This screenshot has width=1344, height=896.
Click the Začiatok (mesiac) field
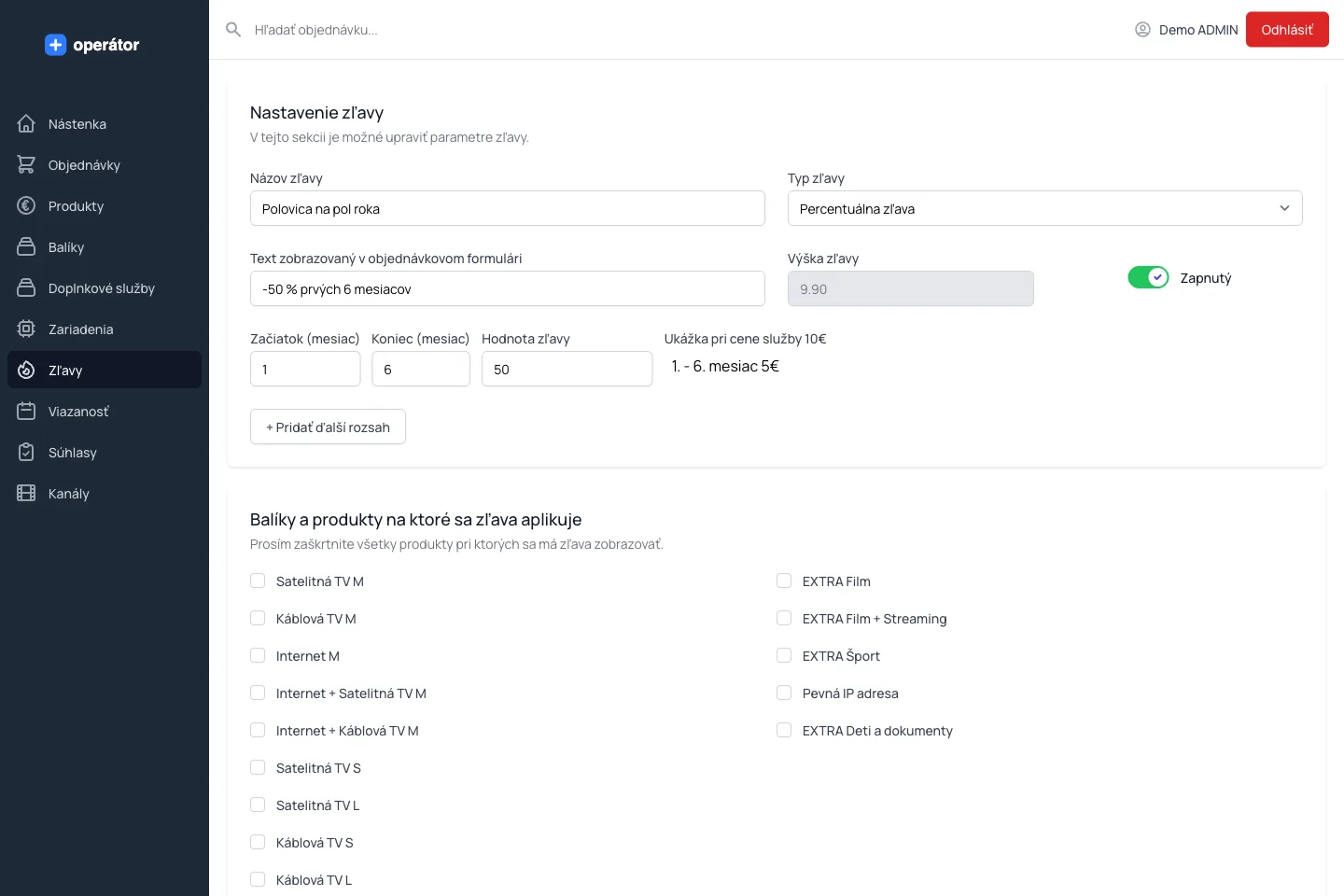305,369
